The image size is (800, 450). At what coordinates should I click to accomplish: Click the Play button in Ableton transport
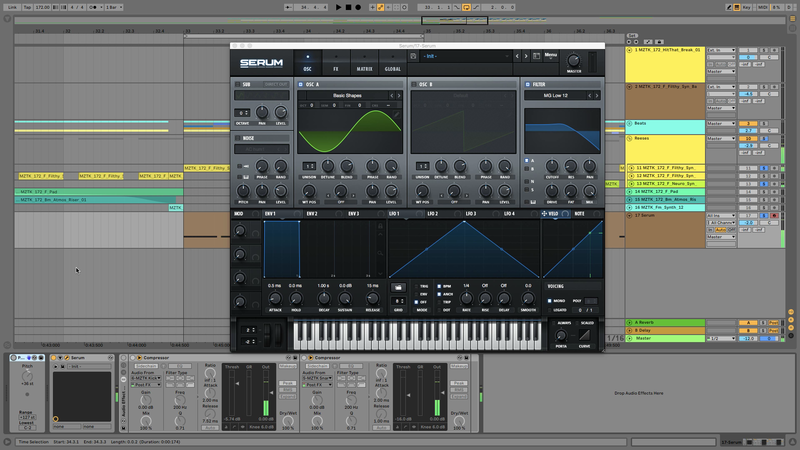(338, 7)
